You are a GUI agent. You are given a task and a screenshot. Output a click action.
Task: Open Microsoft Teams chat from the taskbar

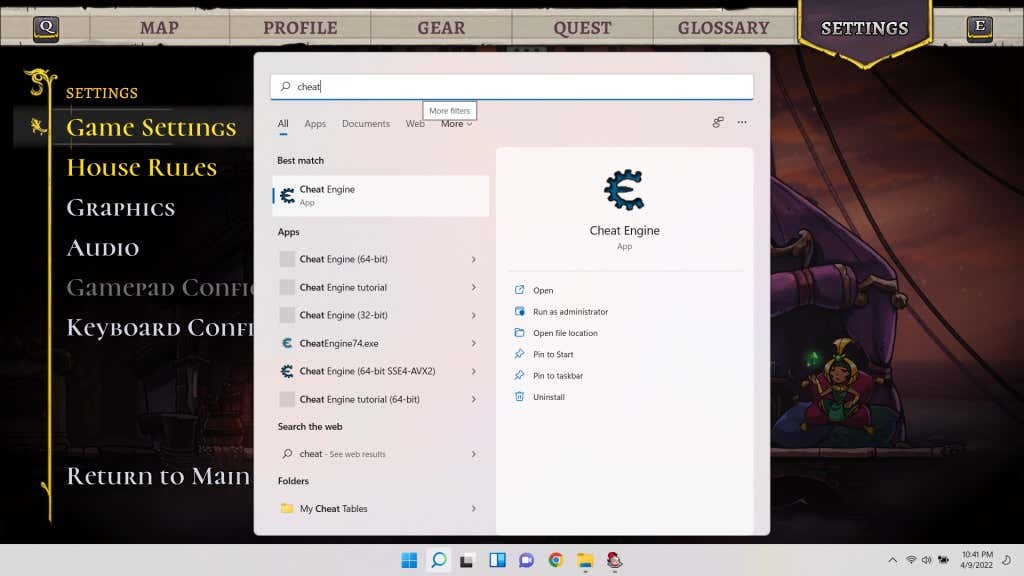524,561
